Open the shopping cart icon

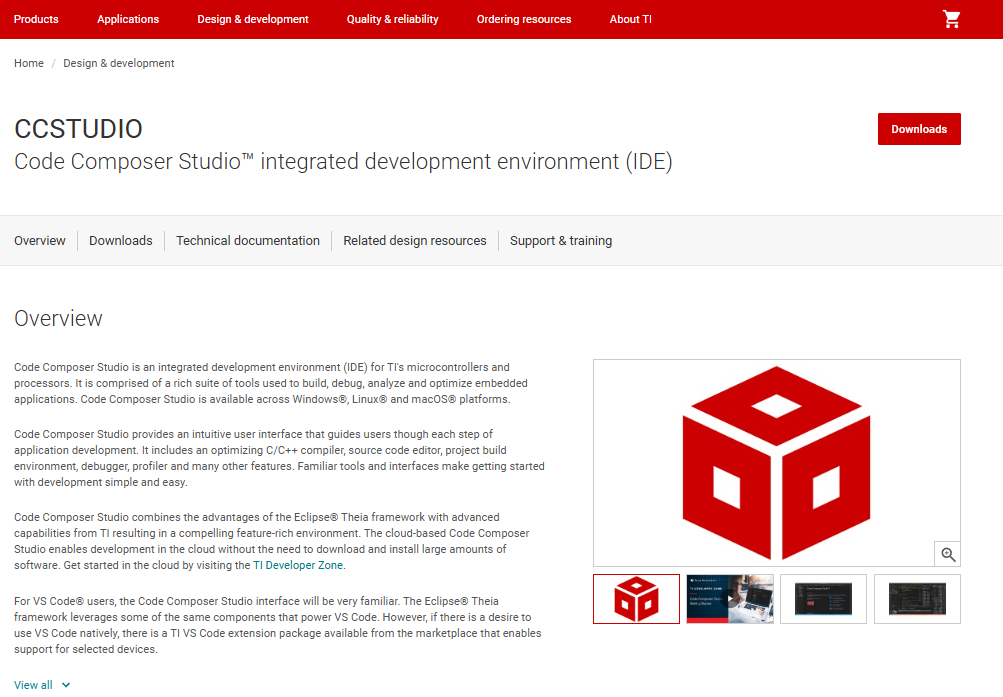click(x=951, y=19)
